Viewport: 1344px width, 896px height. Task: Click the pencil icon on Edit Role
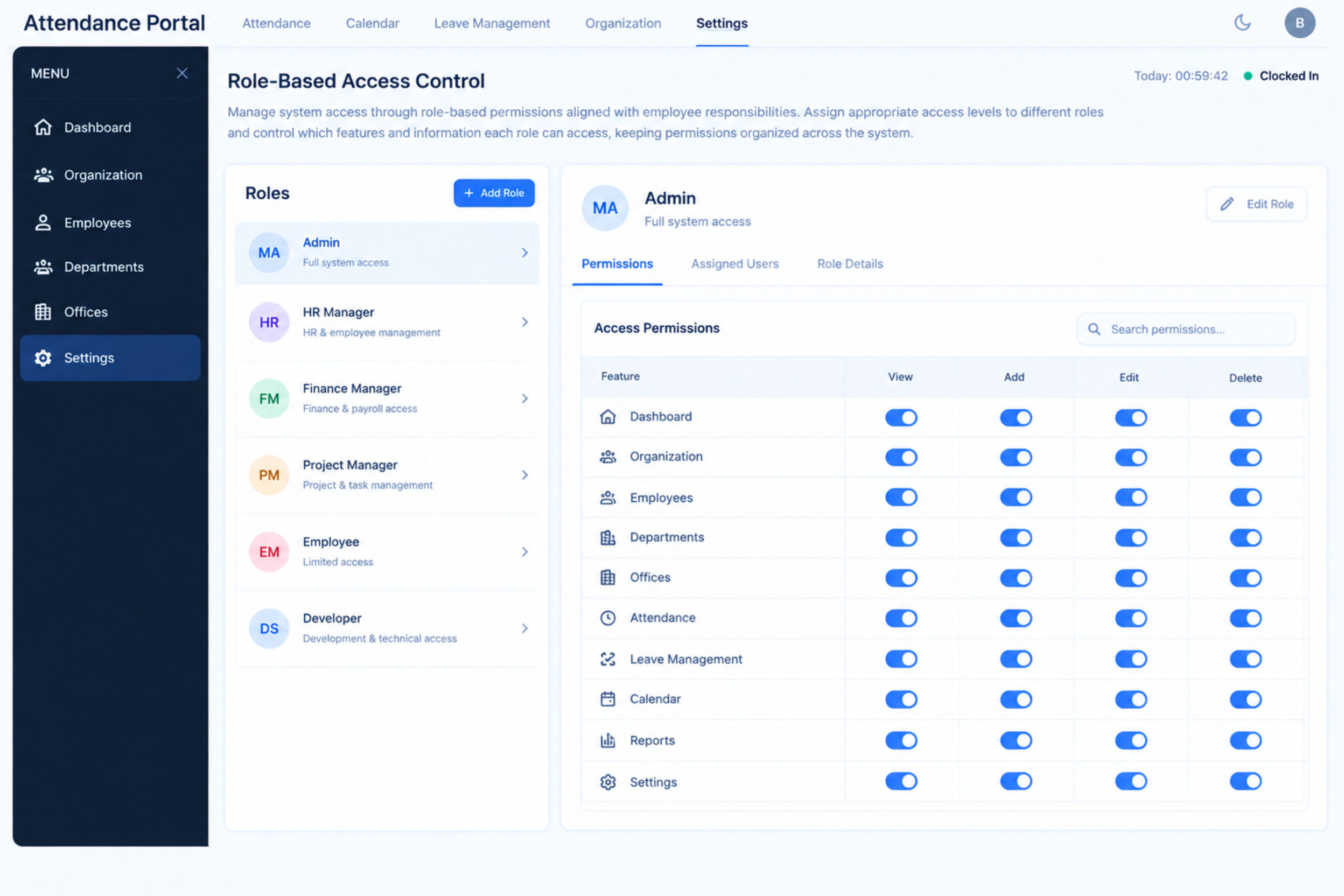[x=1227, y=204]
